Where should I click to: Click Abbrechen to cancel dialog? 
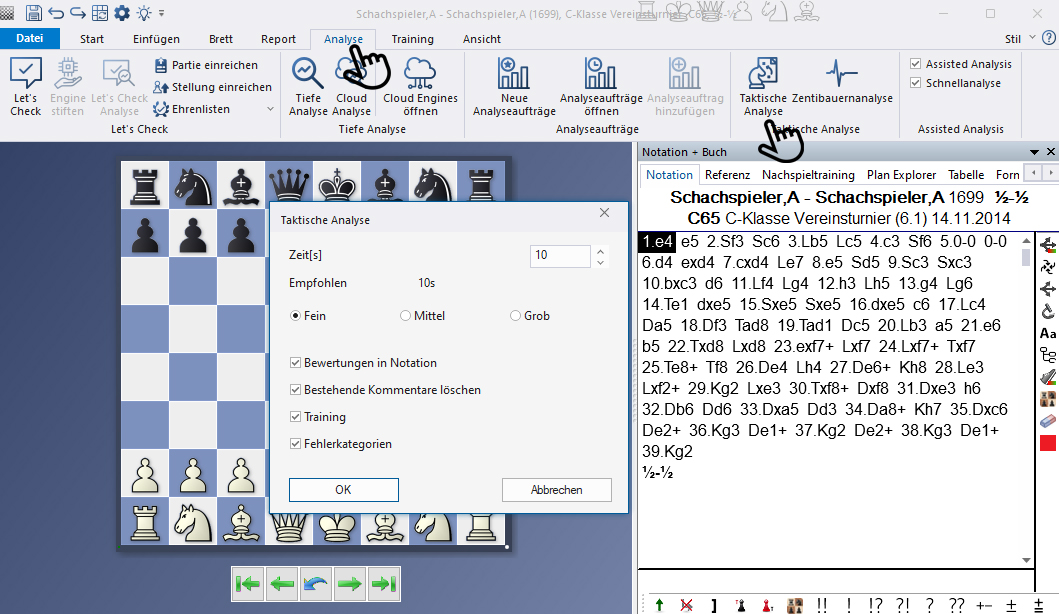coord(556,490)
